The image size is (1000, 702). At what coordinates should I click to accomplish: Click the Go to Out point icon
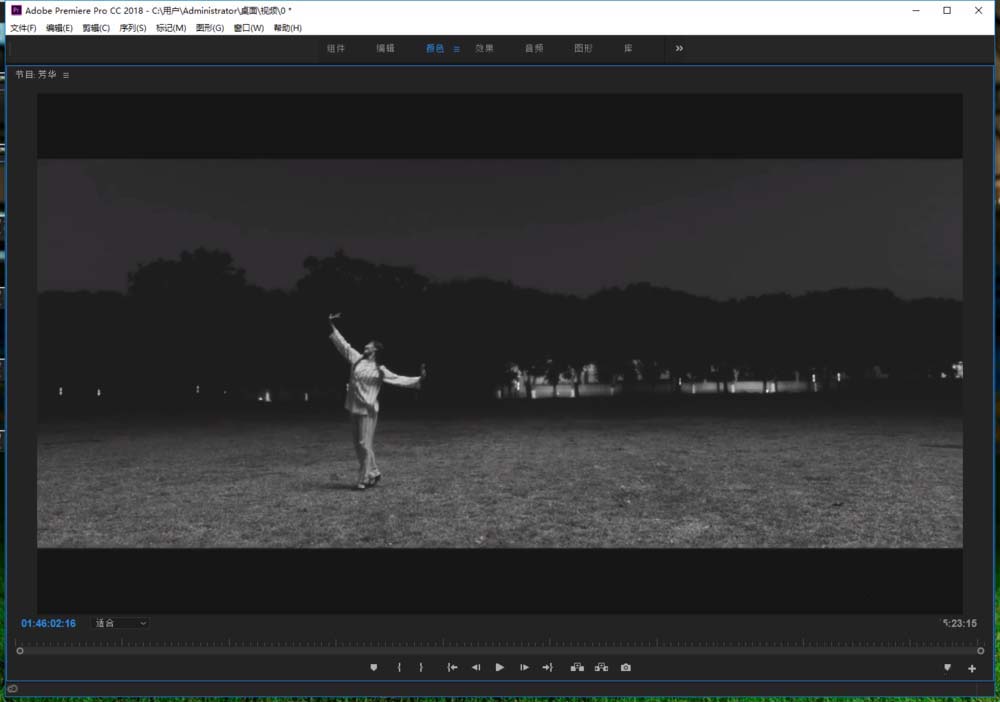pos(547,667)
